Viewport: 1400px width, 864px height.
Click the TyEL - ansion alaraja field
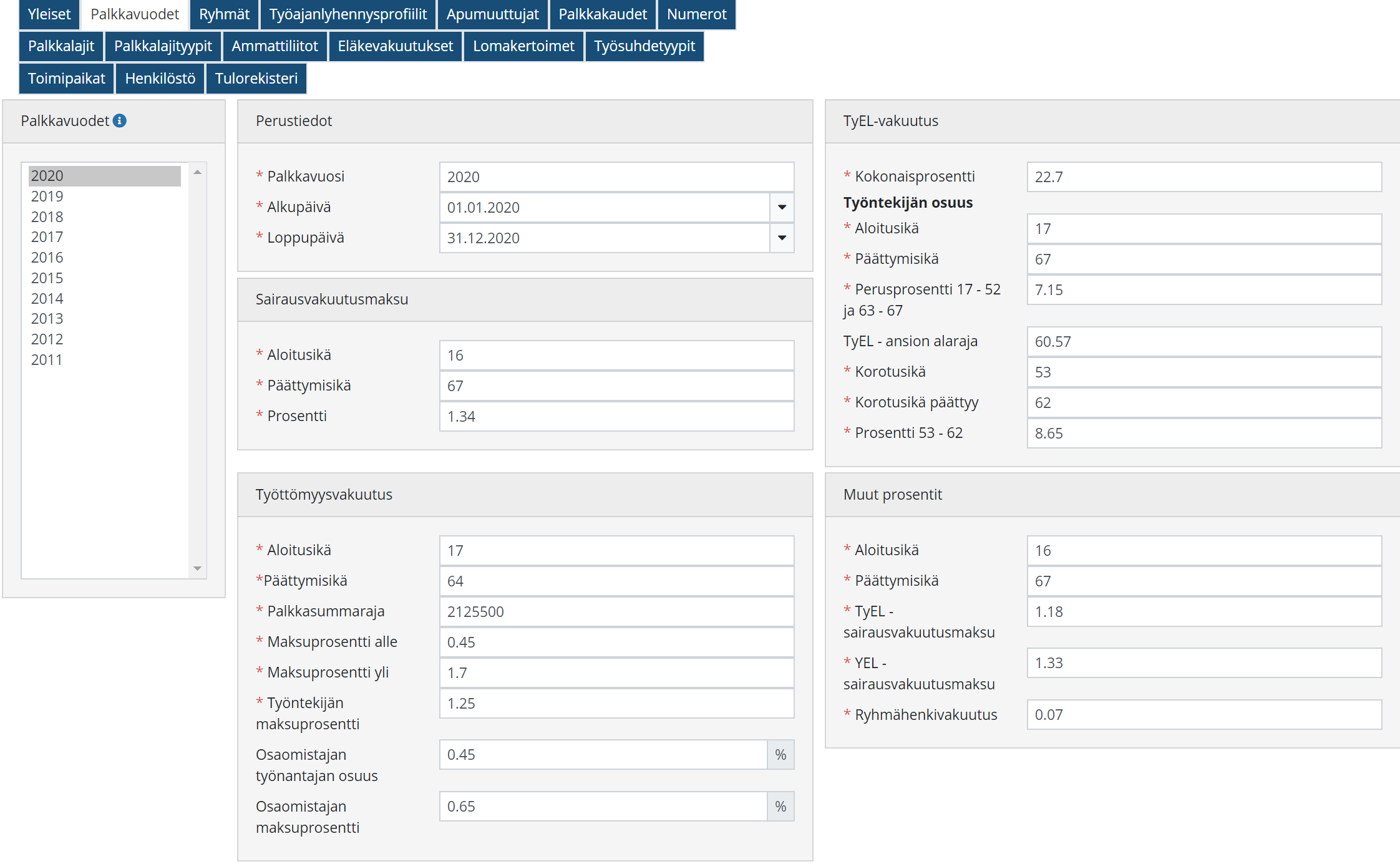point(1203,342)
